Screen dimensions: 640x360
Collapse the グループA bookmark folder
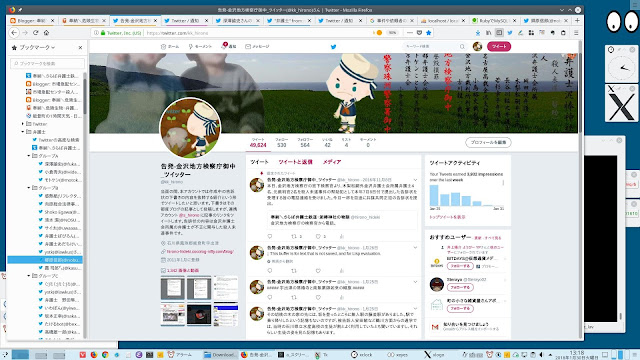click(29, 156)
